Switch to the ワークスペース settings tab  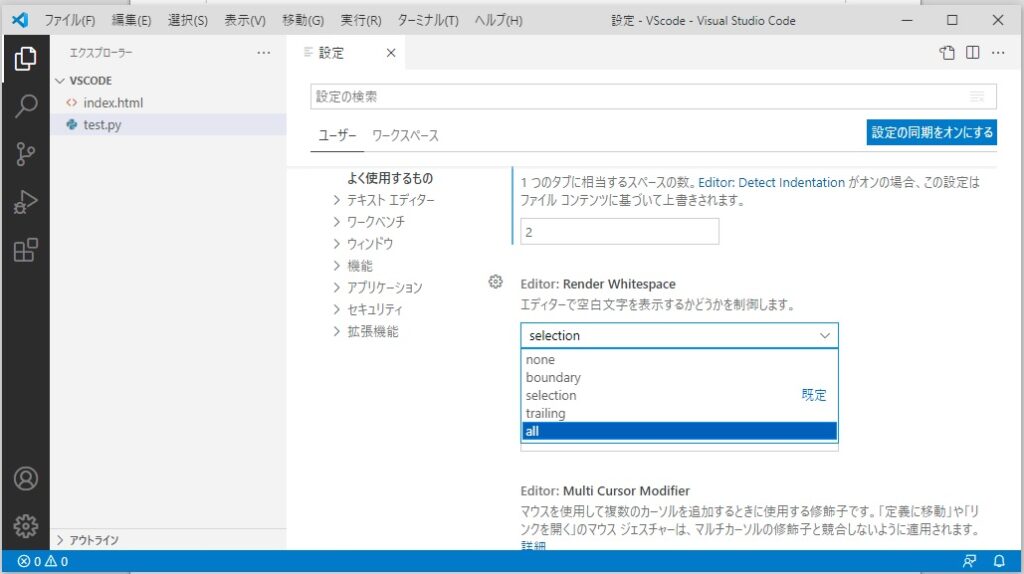(x=405, y=136)
